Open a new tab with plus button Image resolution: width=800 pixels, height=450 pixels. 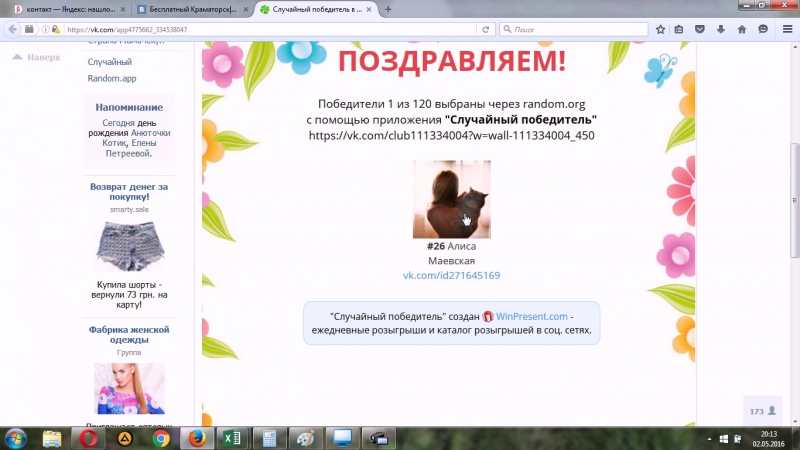point(388,9)
